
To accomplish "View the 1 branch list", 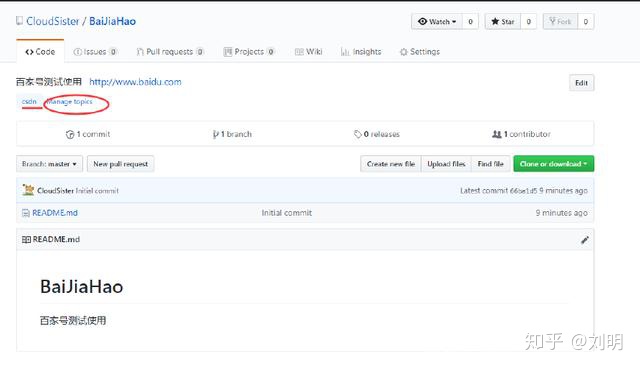I will click(232, 134).
